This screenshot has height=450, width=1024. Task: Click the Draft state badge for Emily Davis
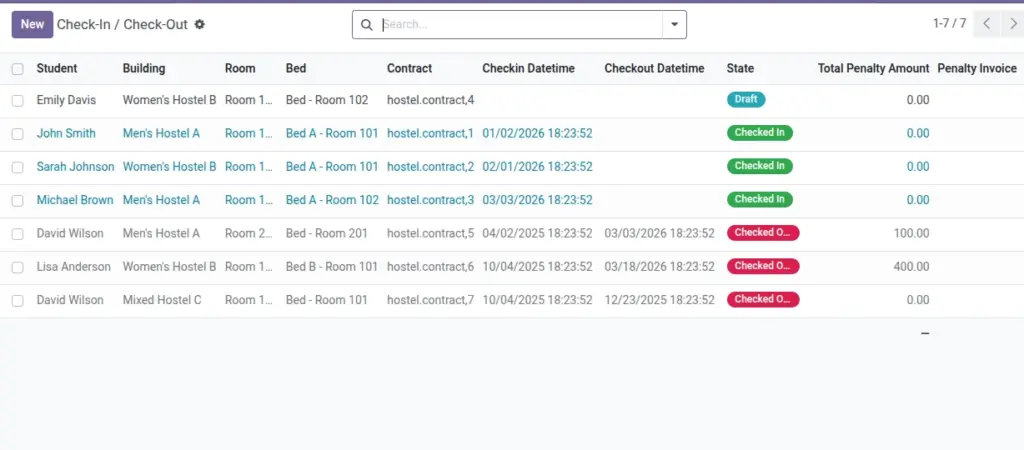(746, 99)
